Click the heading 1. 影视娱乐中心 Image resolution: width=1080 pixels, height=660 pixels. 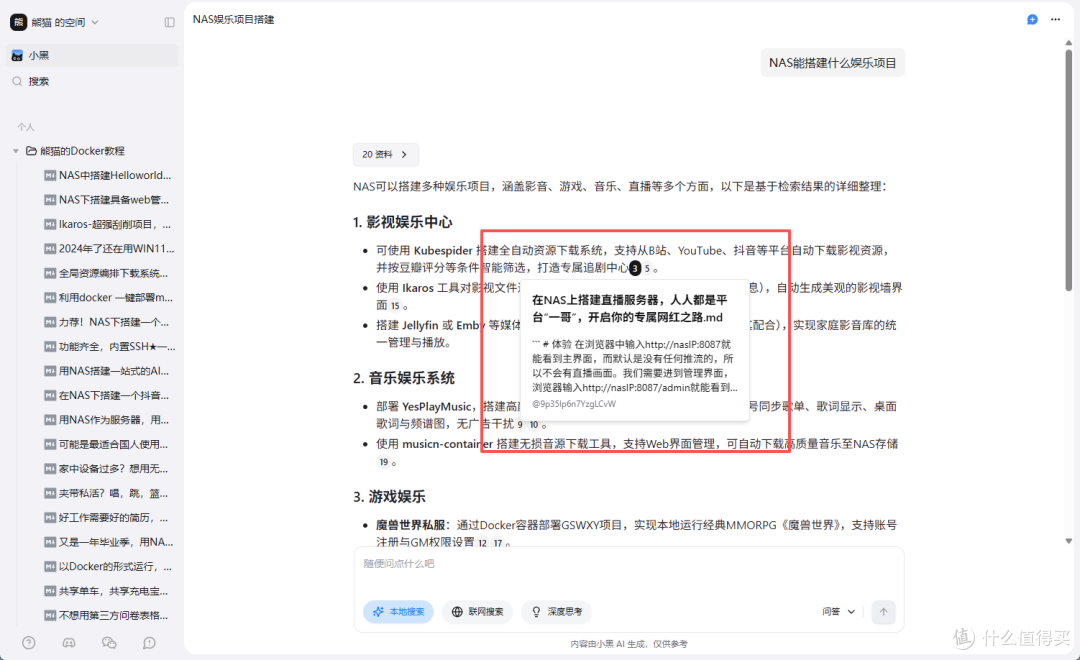point(402,222)
